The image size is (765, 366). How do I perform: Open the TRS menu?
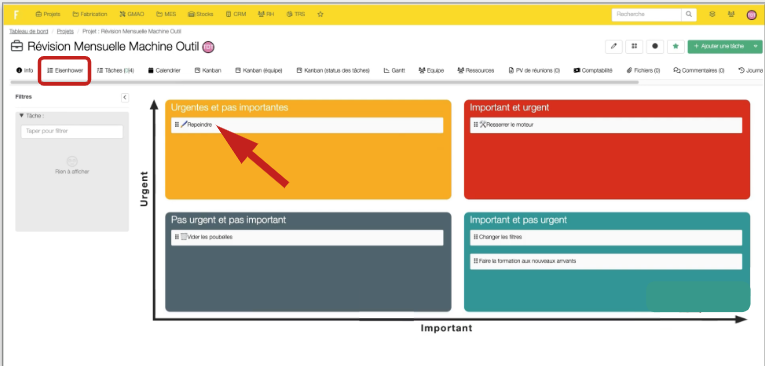pos(296,15)
